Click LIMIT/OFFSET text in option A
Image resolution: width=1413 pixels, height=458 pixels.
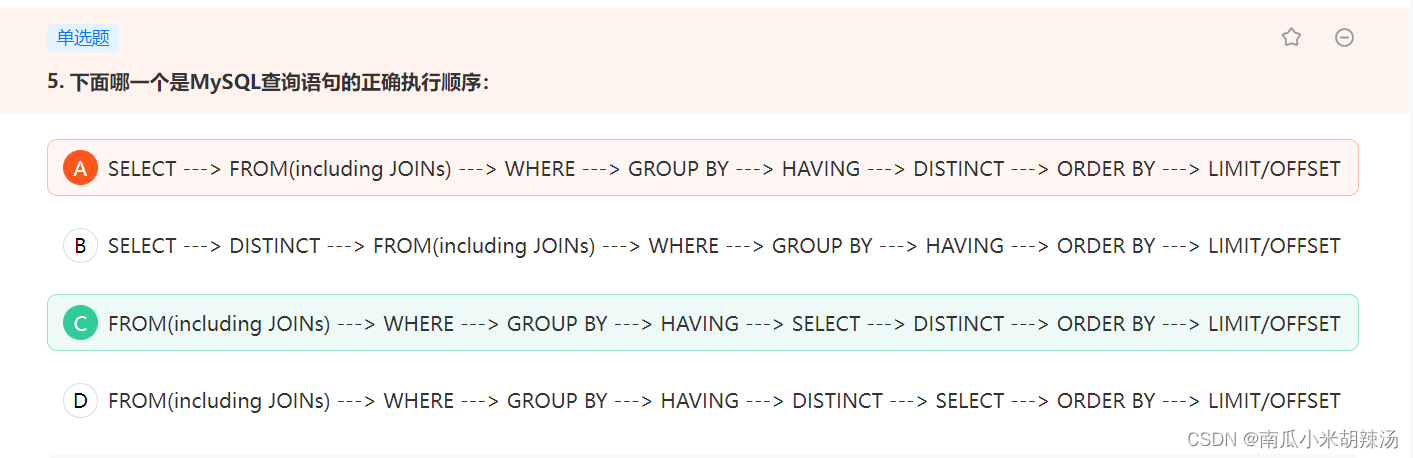(x=1274, y=169)
